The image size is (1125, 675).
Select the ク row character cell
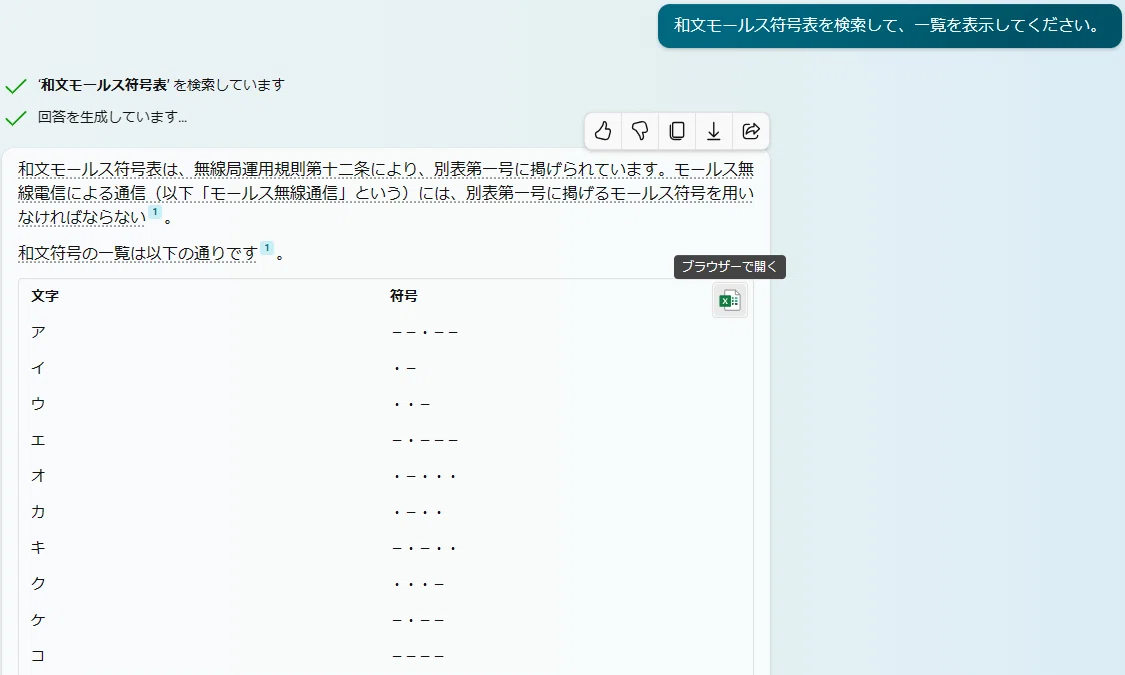pyautogui.click(x=38, y=583)
